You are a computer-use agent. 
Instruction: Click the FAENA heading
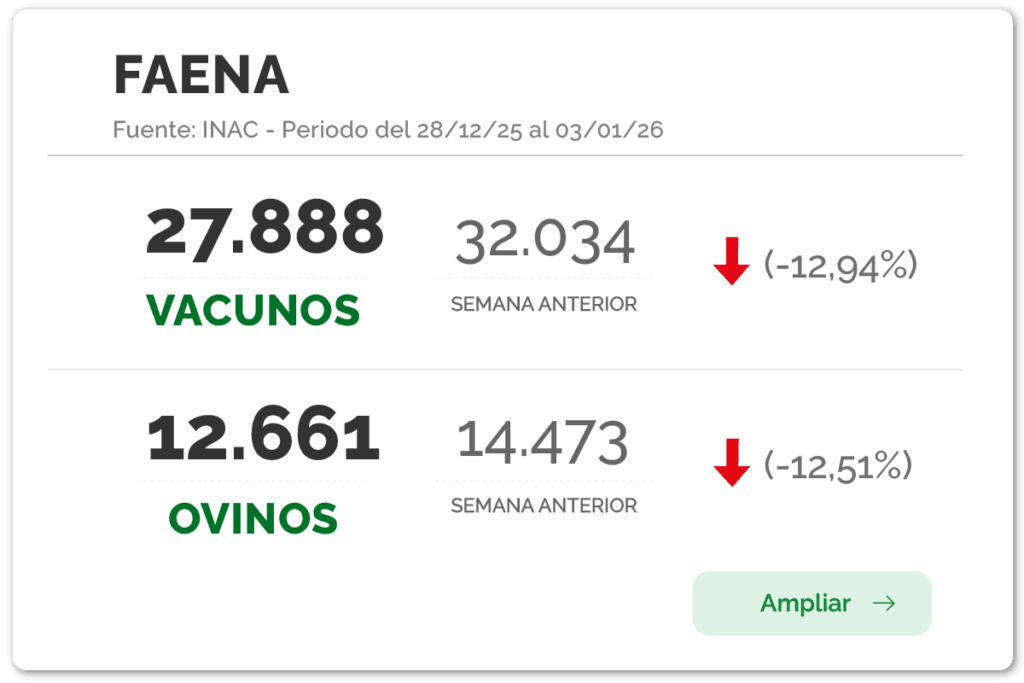tap(201, 75)
